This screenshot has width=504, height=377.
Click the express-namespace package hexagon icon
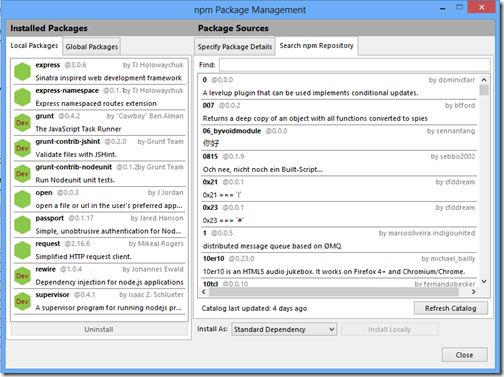(22, 97)
